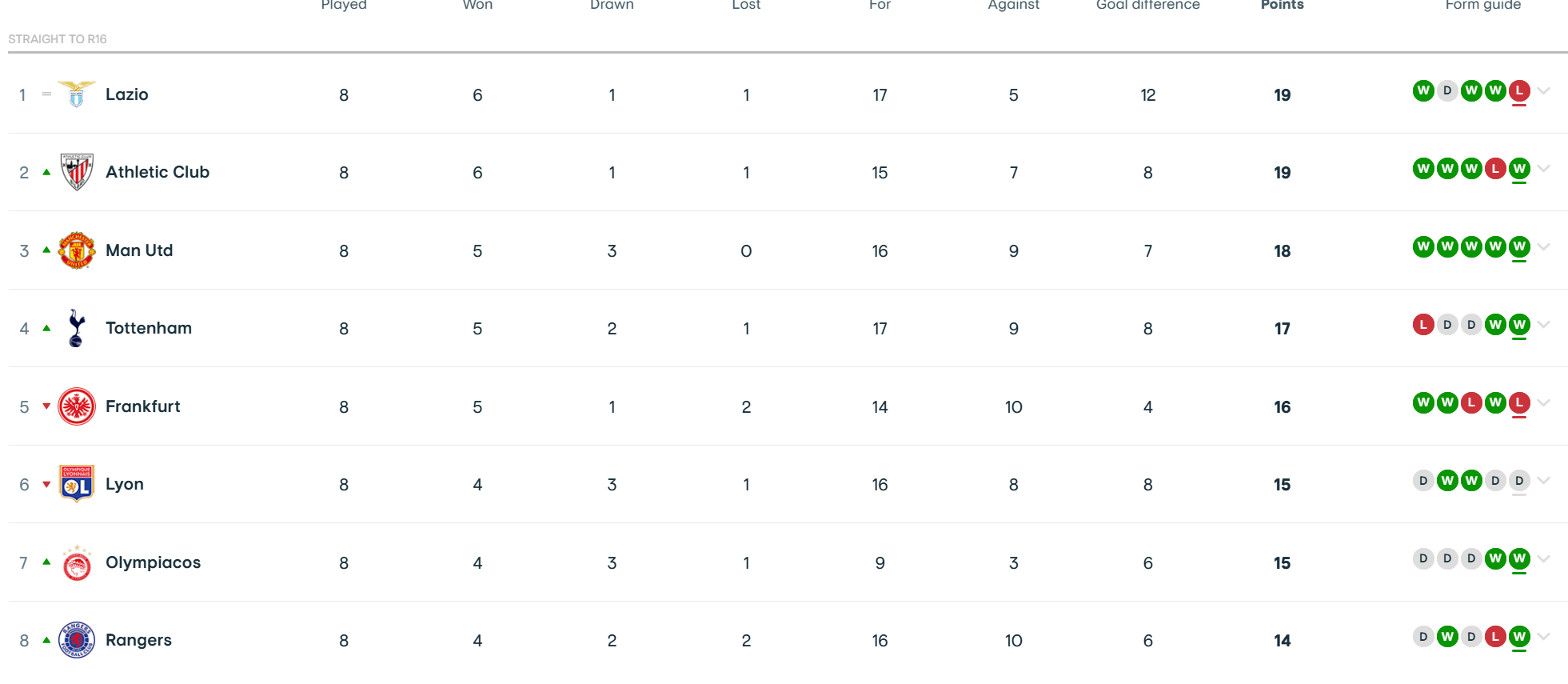
Task: Expand Frankfurt's form guide chevron
Action: pos(1544,402)
